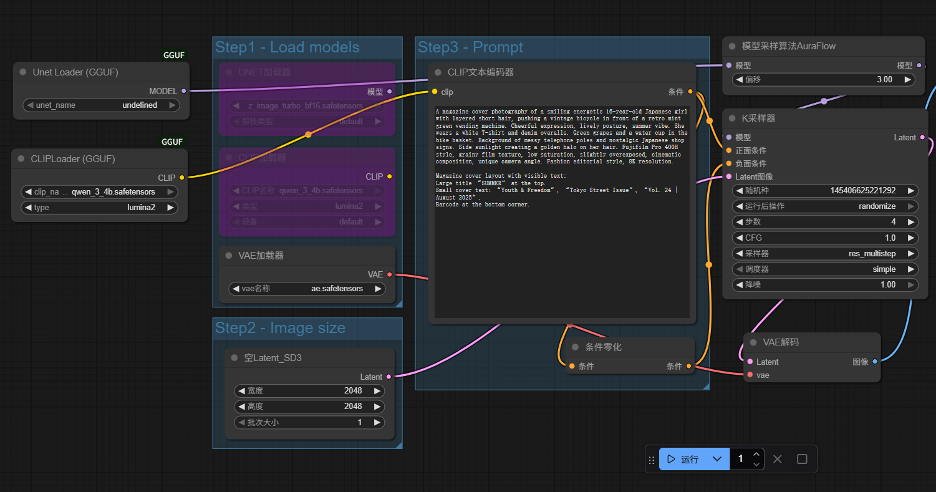
Task: Click the 运行 run button
Action: [683, 459]
